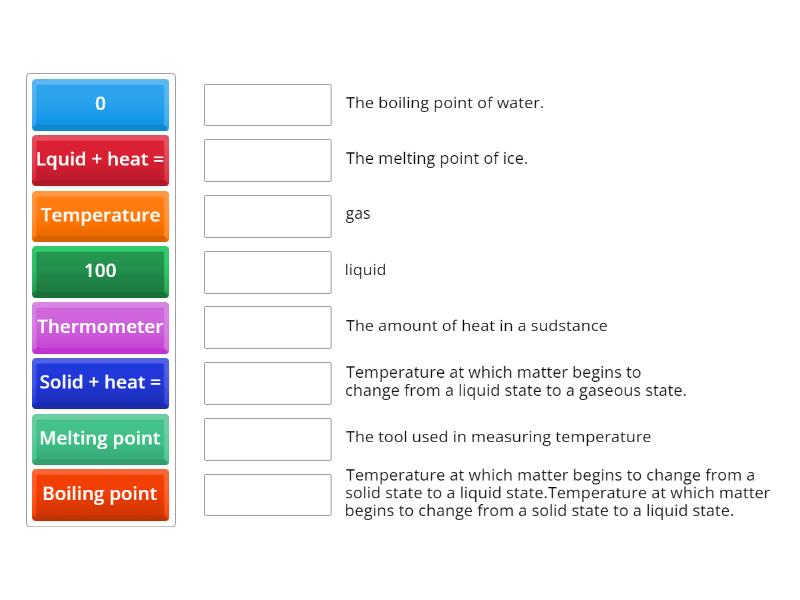Click the answer box beside boiling point of water

click(x=267, y=104)
